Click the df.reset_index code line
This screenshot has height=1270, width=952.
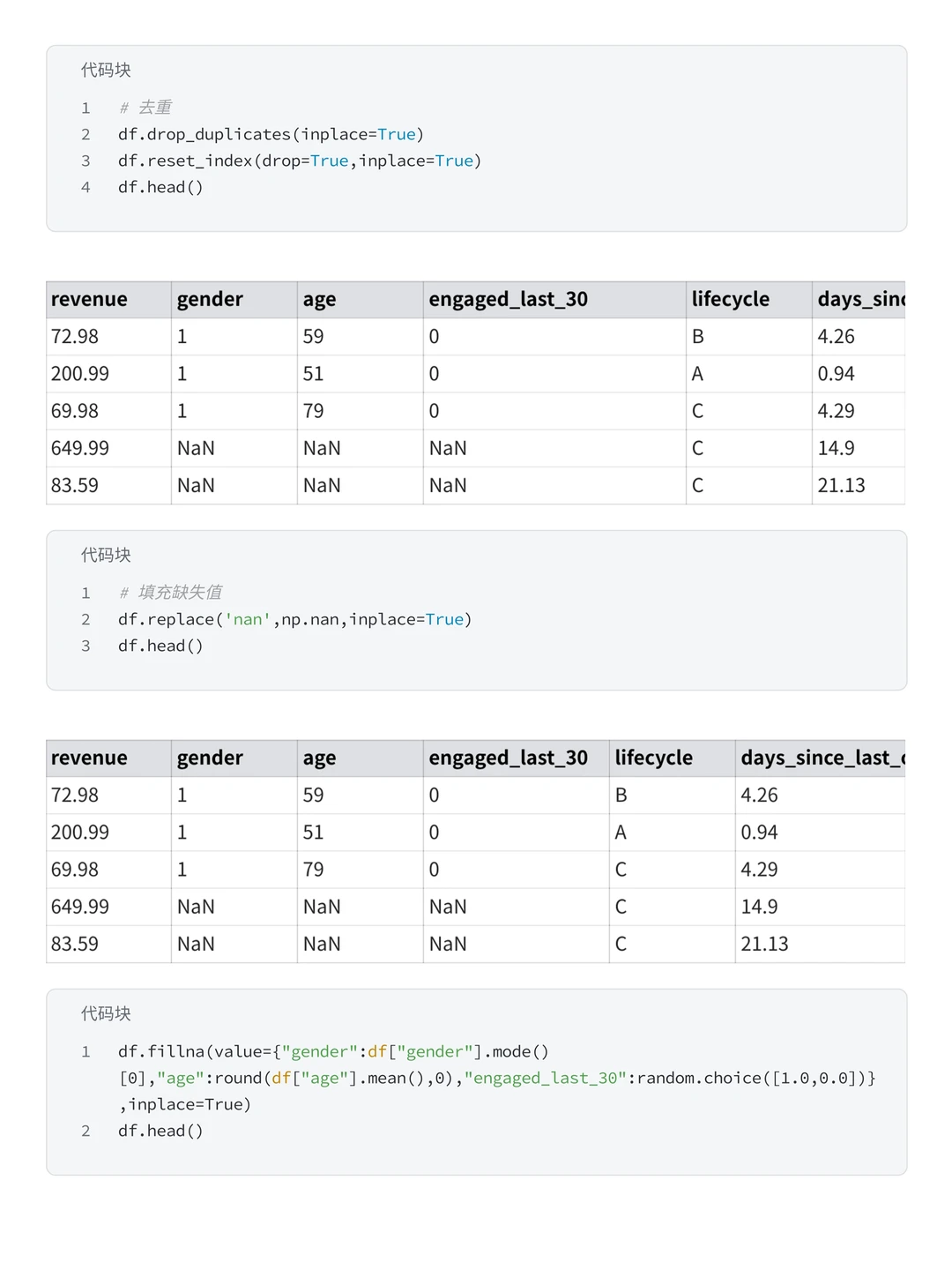point(299,161)
